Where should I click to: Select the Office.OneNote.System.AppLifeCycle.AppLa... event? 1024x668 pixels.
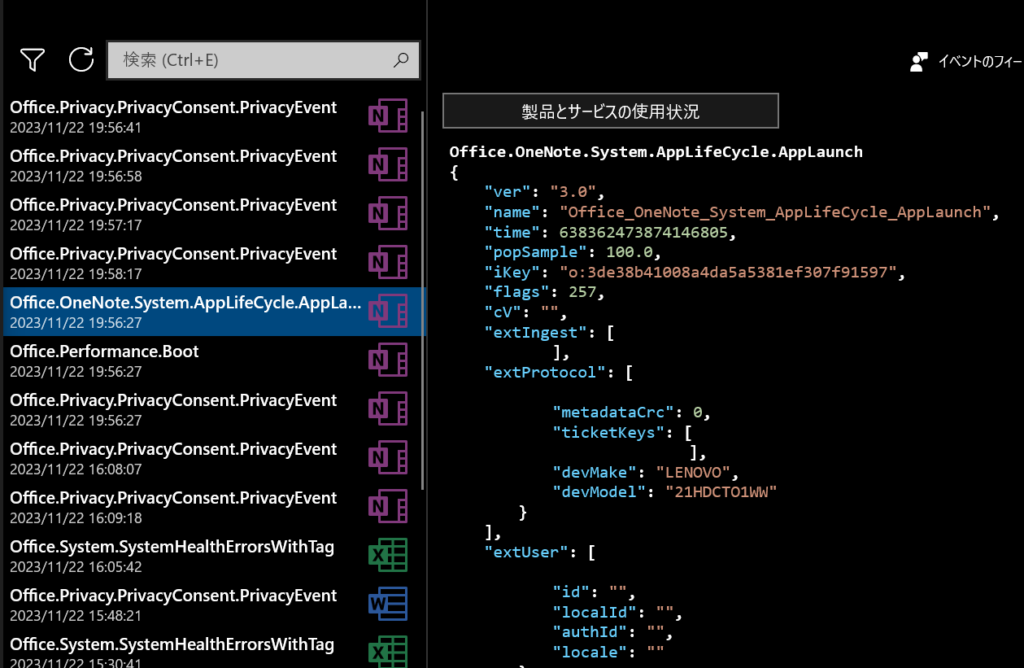coord(214,311)
